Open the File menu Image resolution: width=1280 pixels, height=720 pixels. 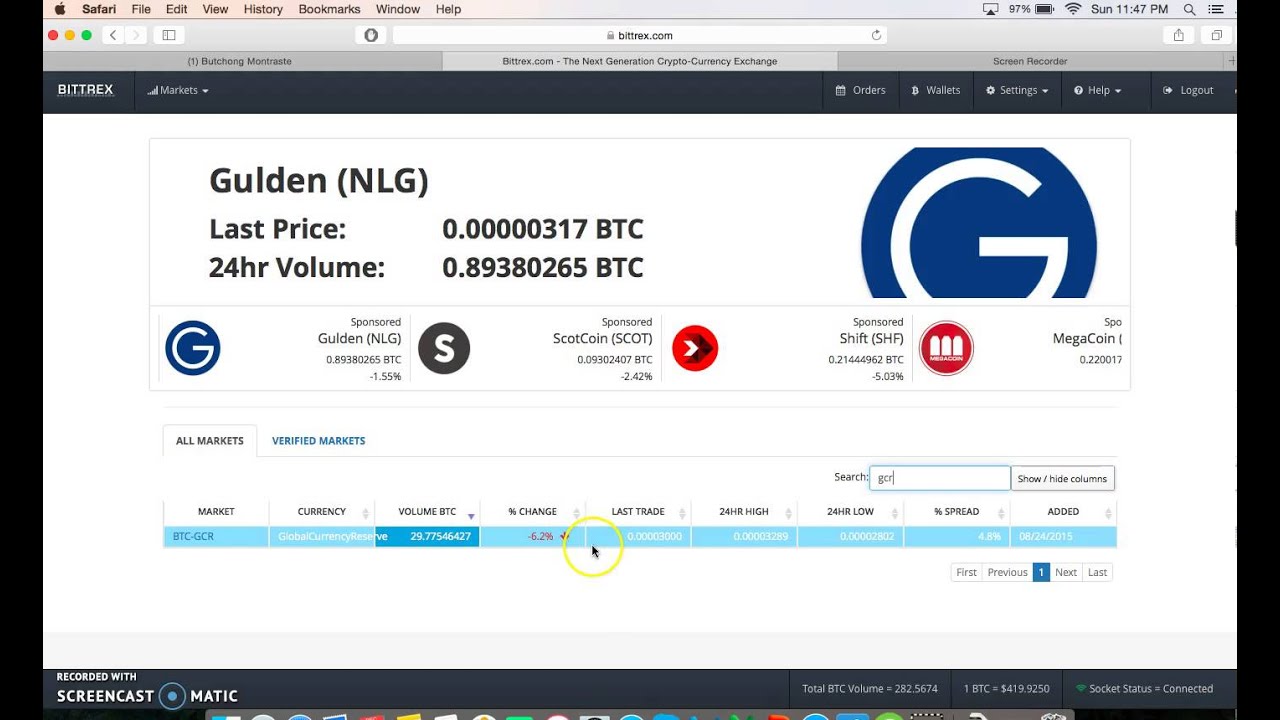[141, 9]
